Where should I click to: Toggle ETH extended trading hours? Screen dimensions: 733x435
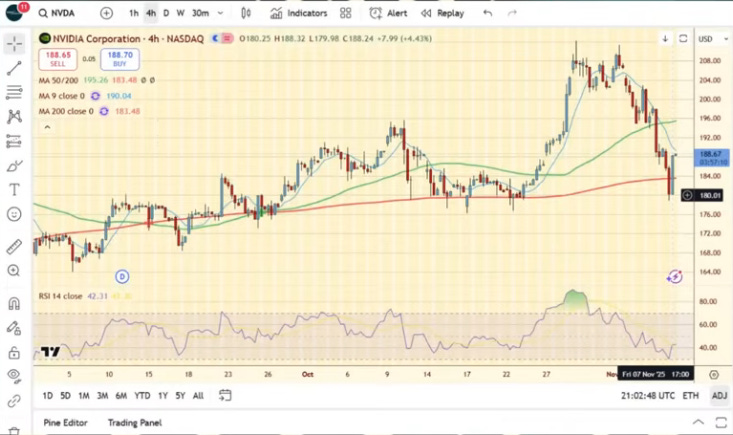coord(690,396)
